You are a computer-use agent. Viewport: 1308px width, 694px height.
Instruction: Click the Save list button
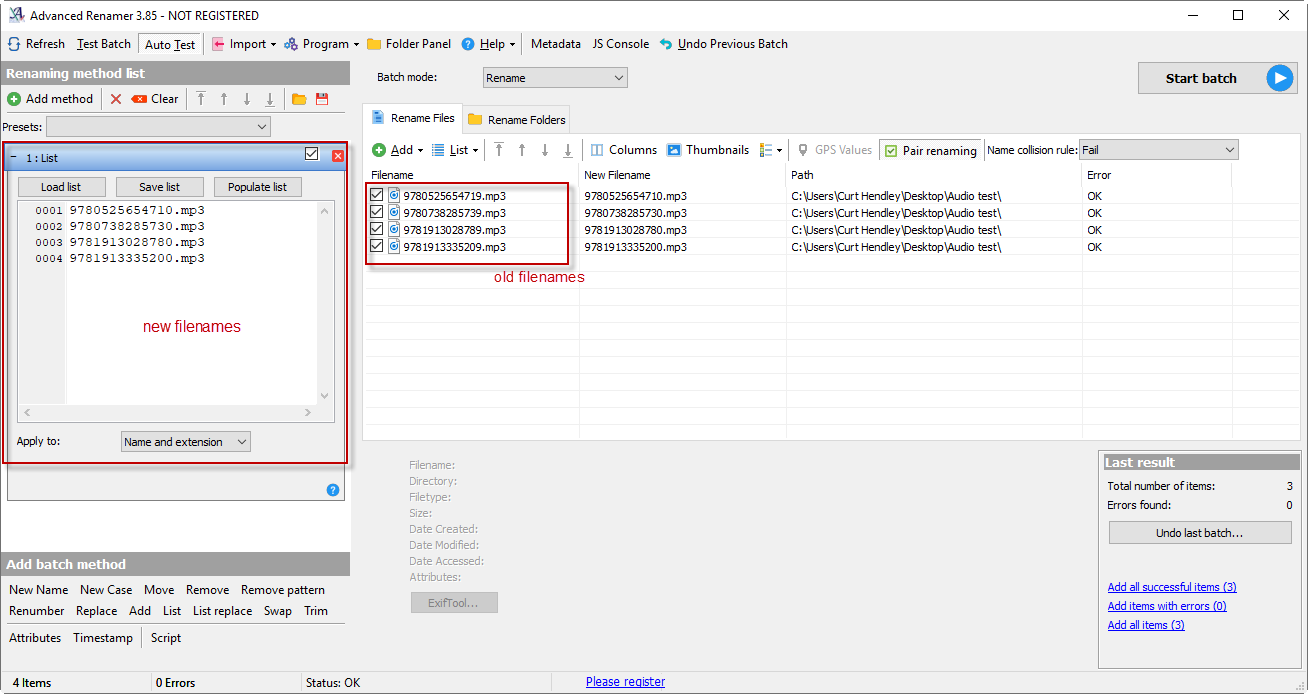click(x=160, y=187)
